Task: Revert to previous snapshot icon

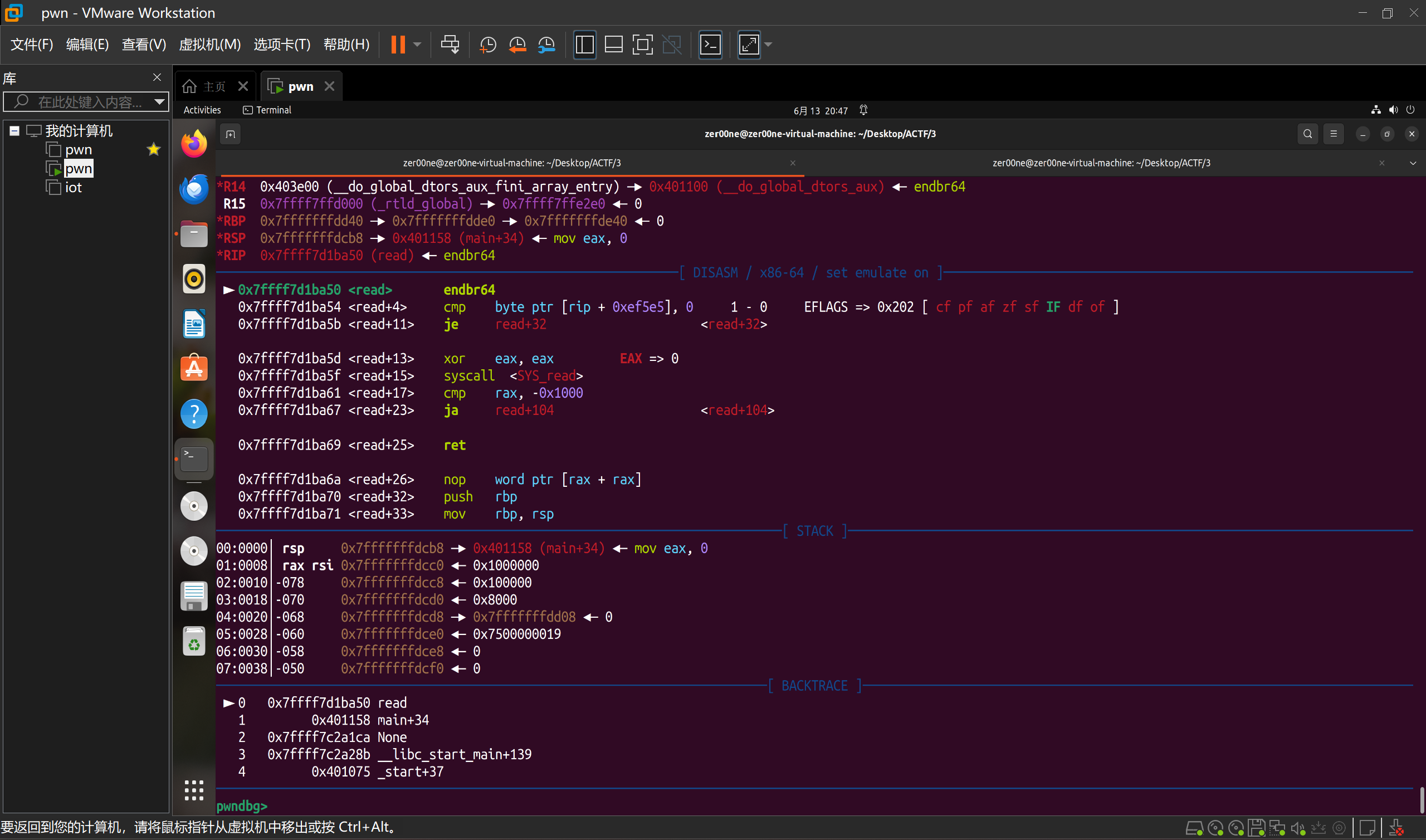Action: point(517,44)
